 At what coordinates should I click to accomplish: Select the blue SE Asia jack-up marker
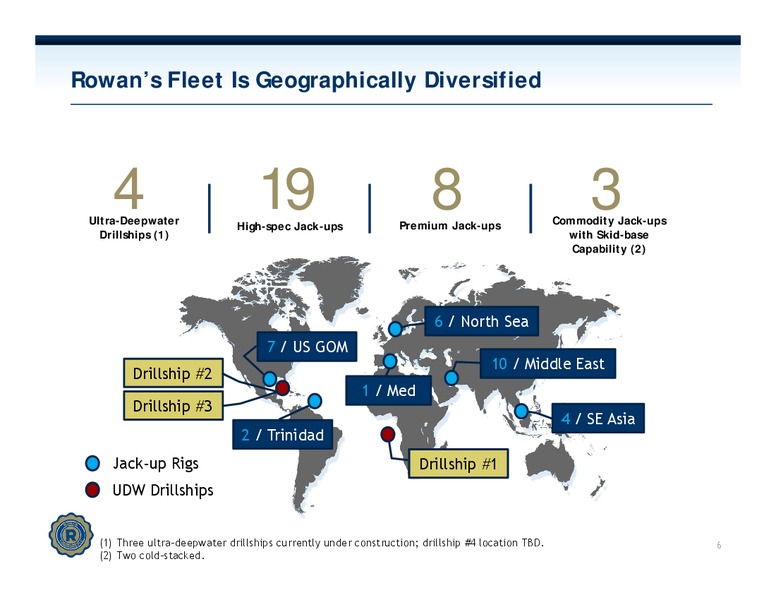click(521, 411)
